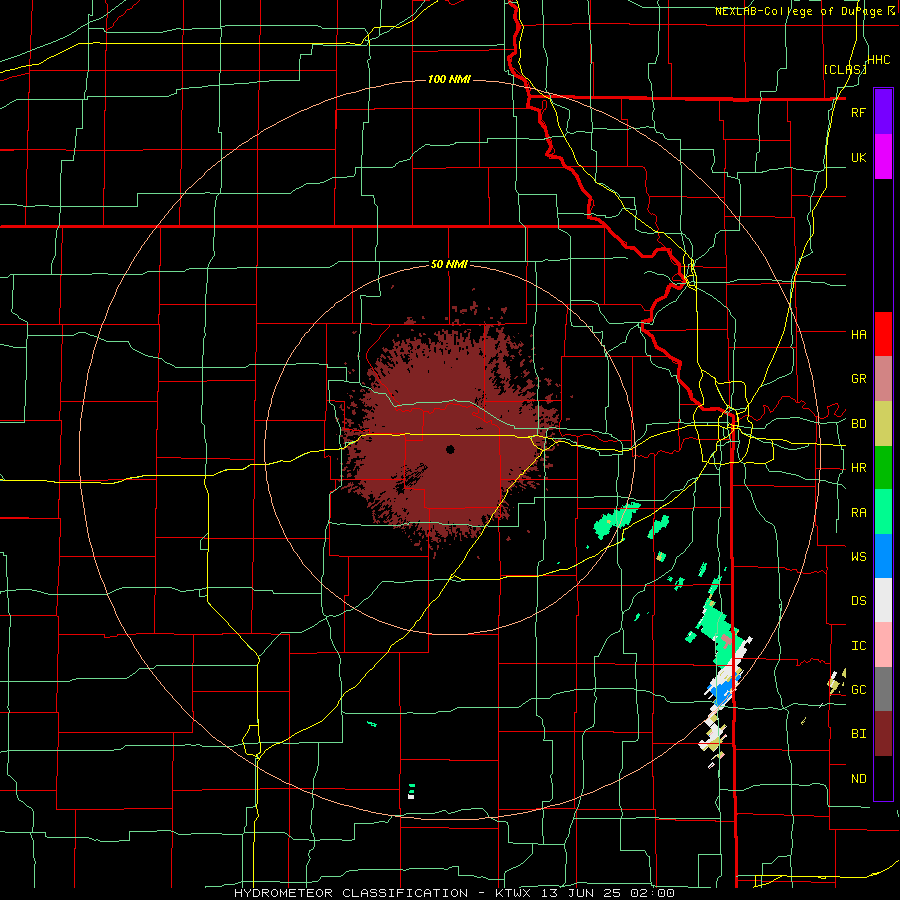Click the blue wet snow echo near the state line
The image size is (900, 900).
[722, 691]
